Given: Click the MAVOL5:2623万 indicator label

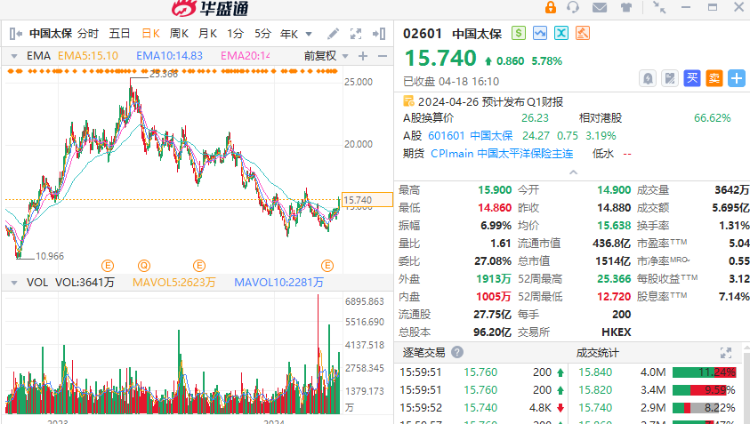Looking at the screenshot, I should coord(174,282).
